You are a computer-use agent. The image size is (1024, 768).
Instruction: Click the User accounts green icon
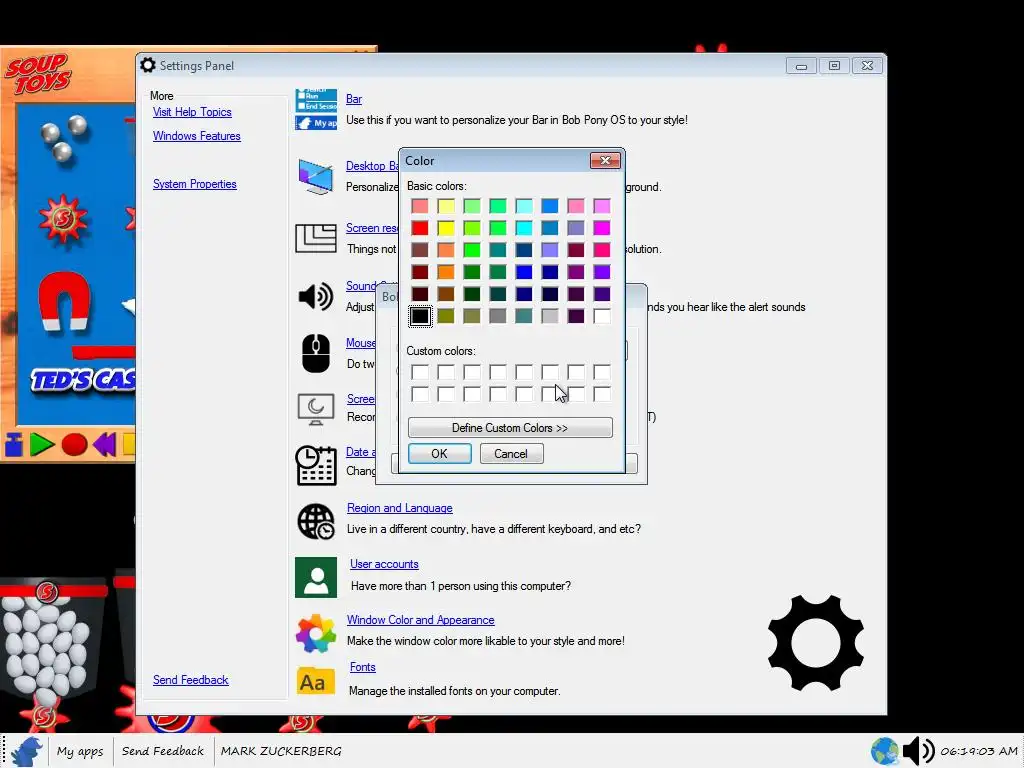[x=316, y=577]
